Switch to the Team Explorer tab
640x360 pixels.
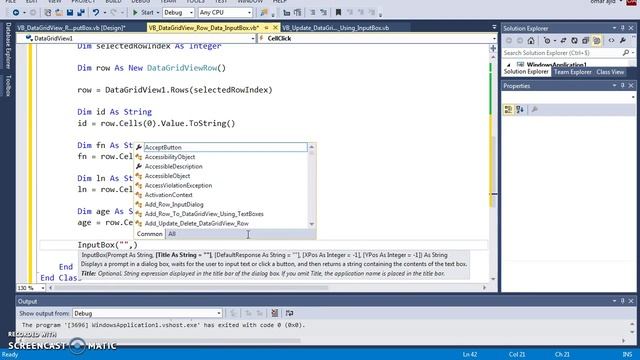pyautogui.click(x=572, y=72)
